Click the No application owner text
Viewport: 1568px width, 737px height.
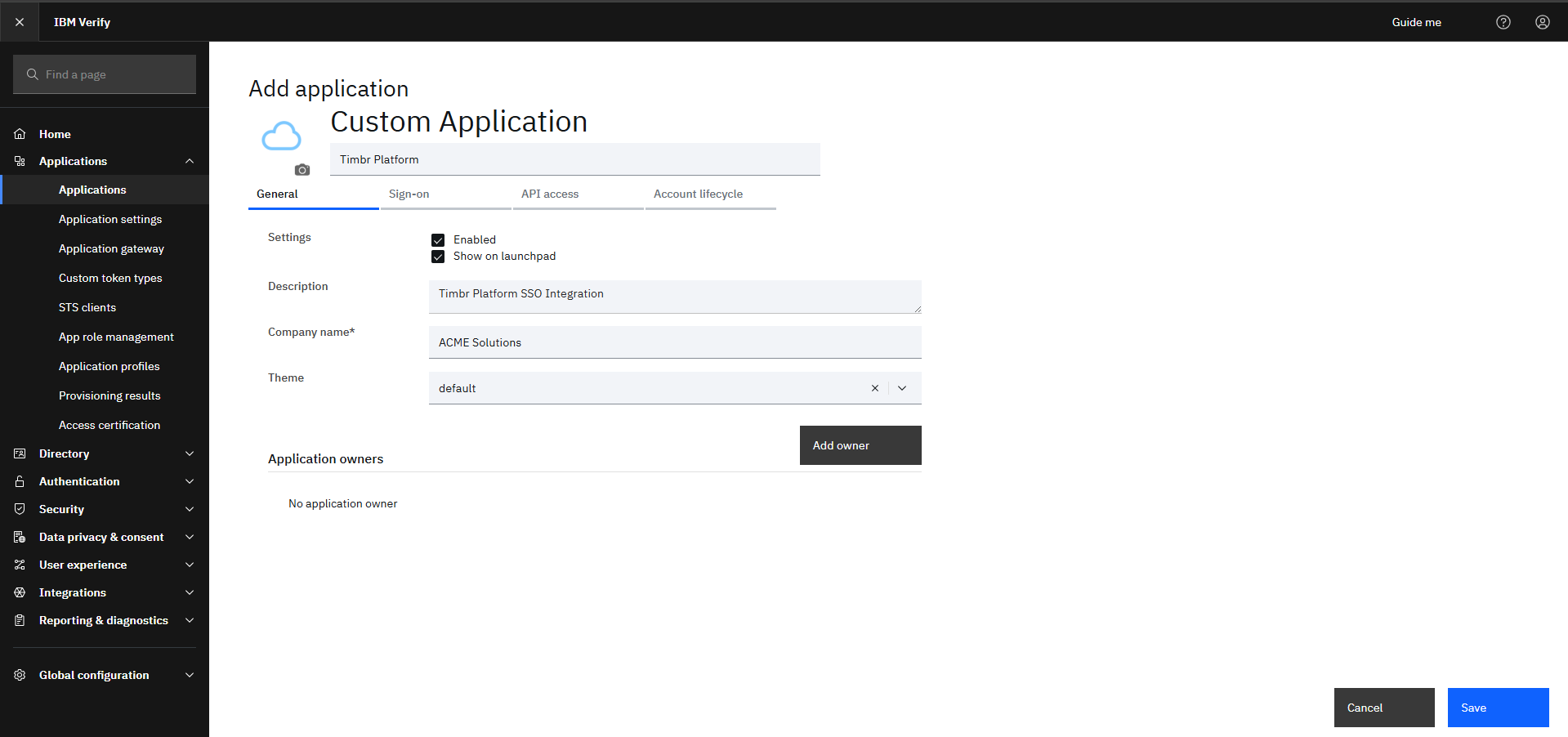coord(343,503)
